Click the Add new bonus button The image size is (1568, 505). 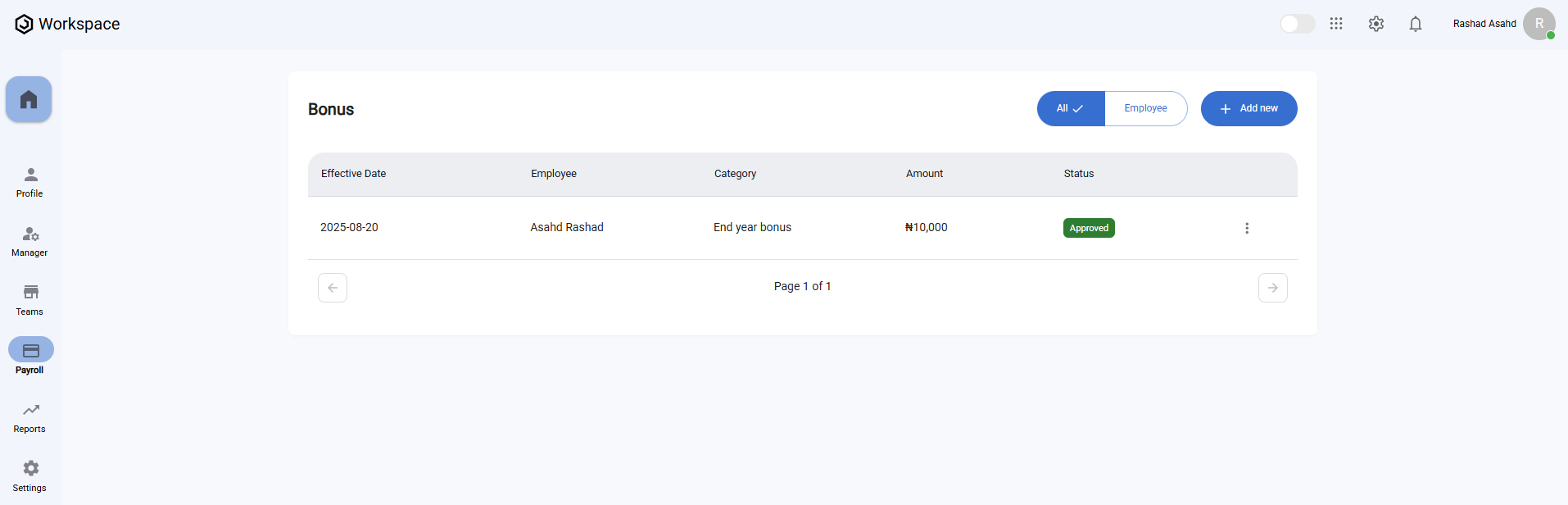tap(1249, 108)
